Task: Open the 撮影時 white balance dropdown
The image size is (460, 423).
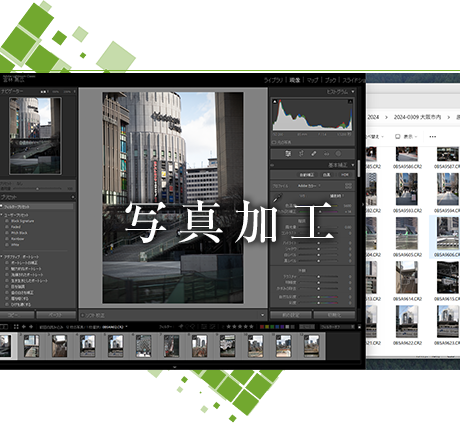Action: 337,196
